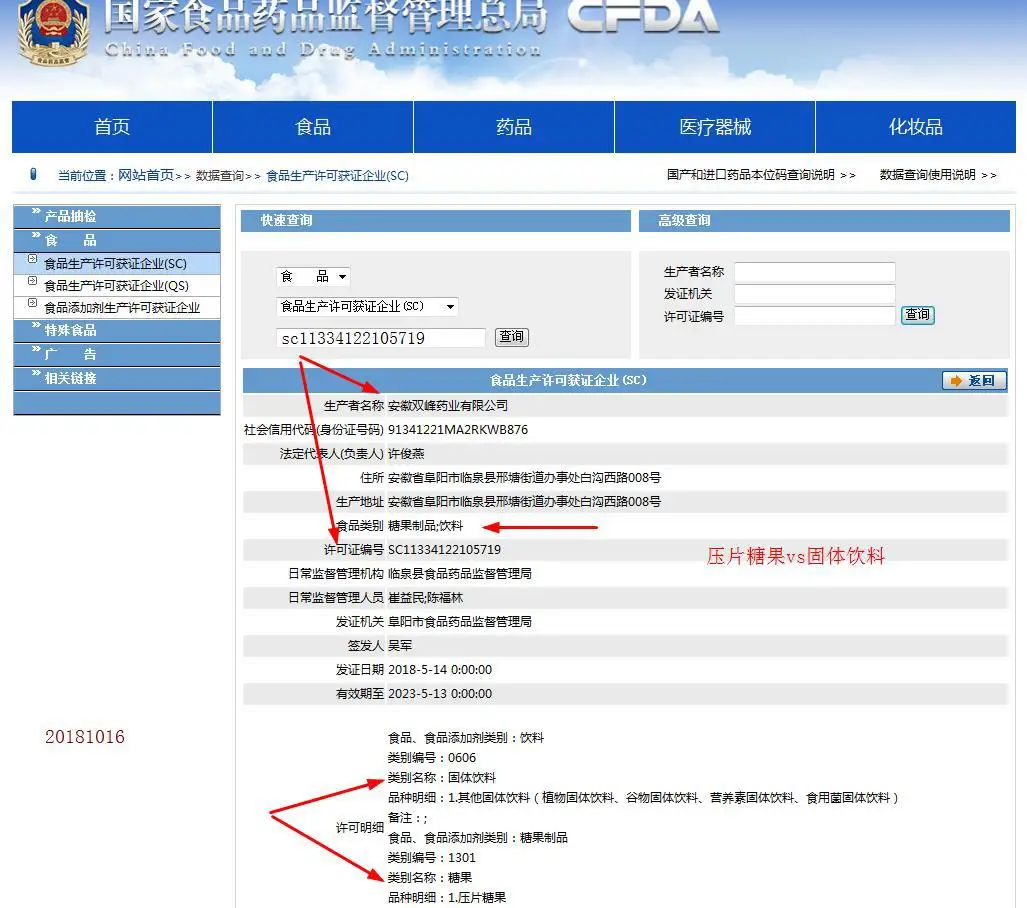Open the 医疗器械 navigation tab
Image resolution: width=1027 pixels, height=908 pixels.
point(715,127)
